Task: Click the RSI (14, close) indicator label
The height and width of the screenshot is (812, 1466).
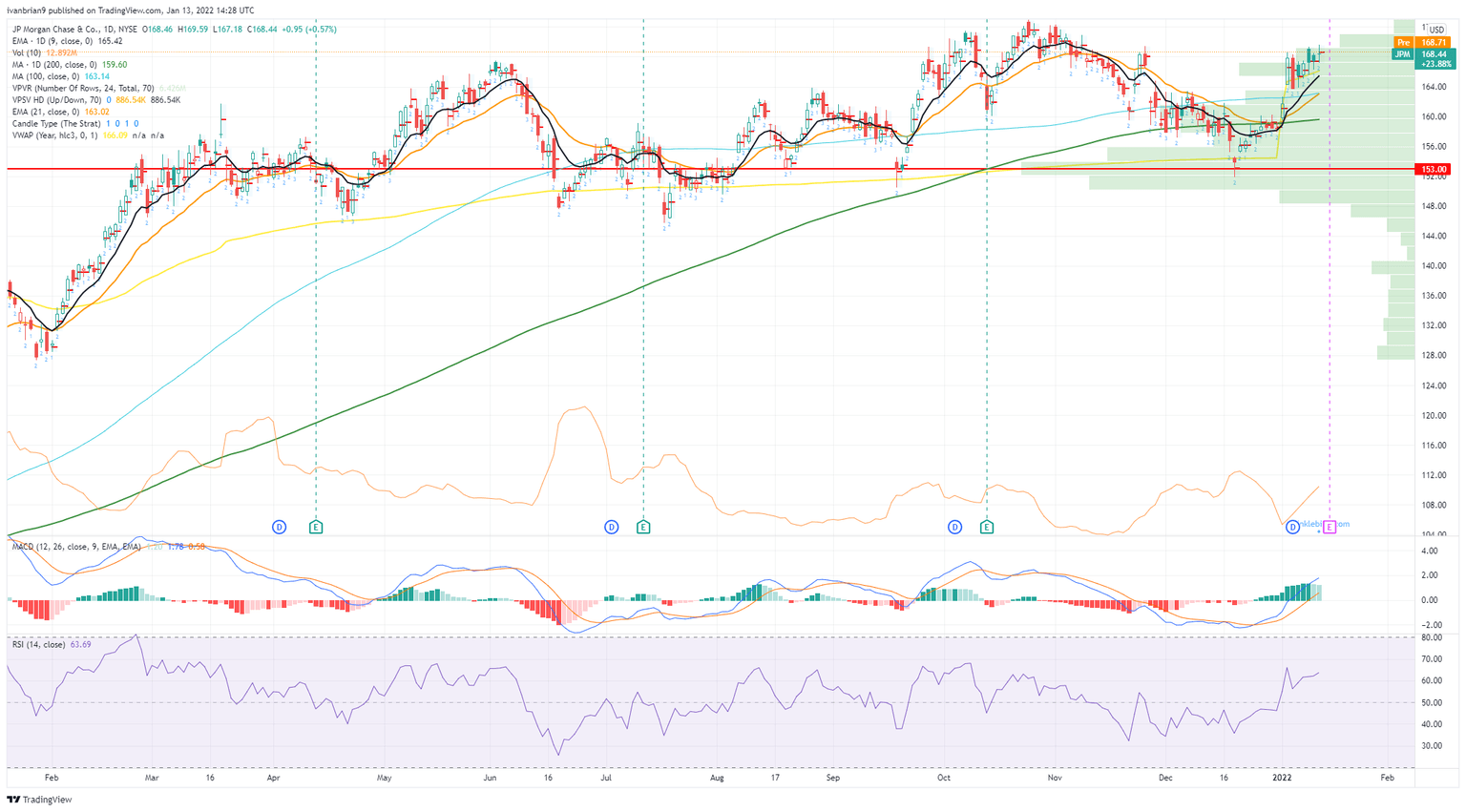Action: click(x=39, y=645)
